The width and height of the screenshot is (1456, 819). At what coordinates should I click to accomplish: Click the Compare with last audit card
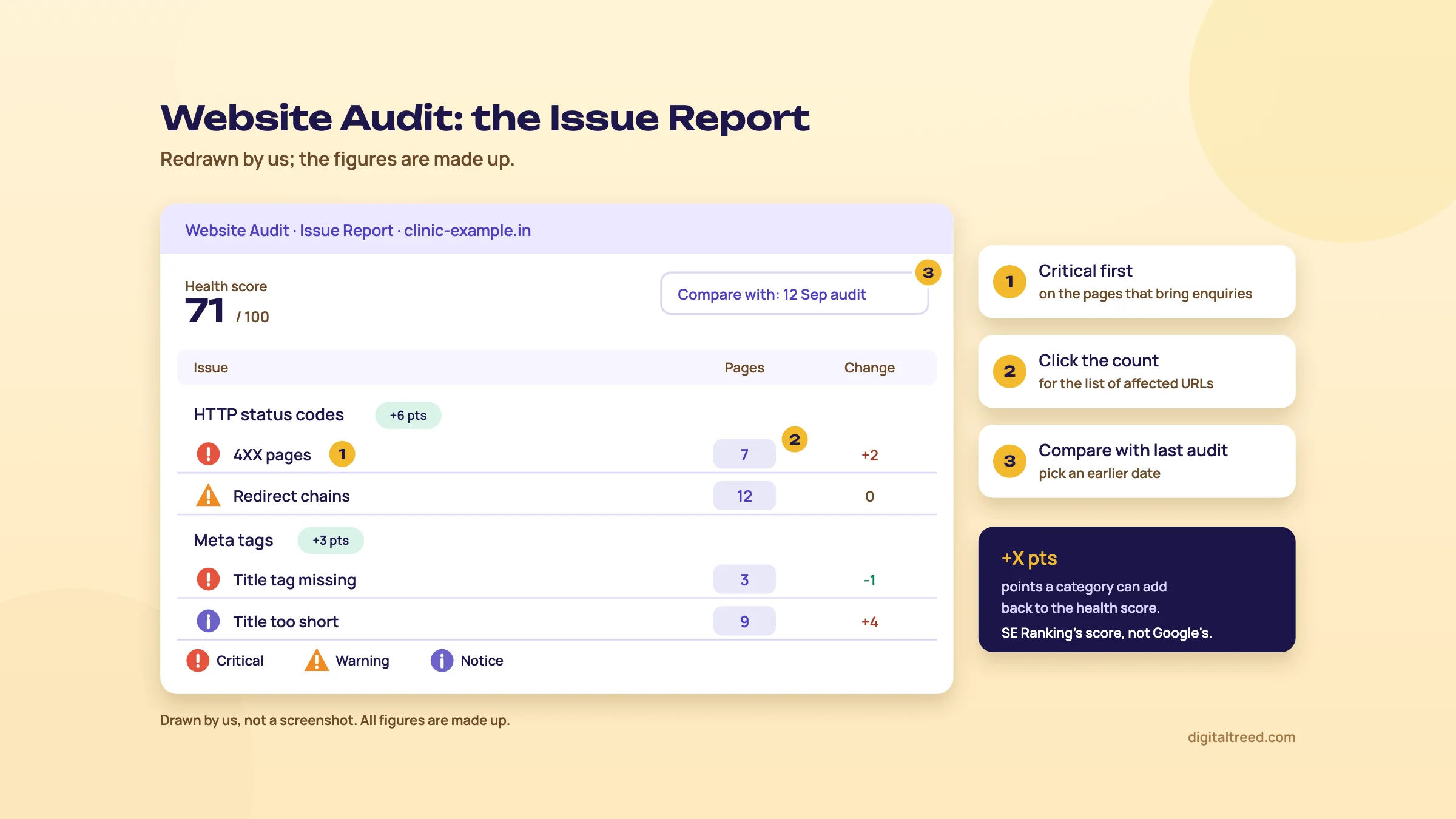tap(1137, 461)
